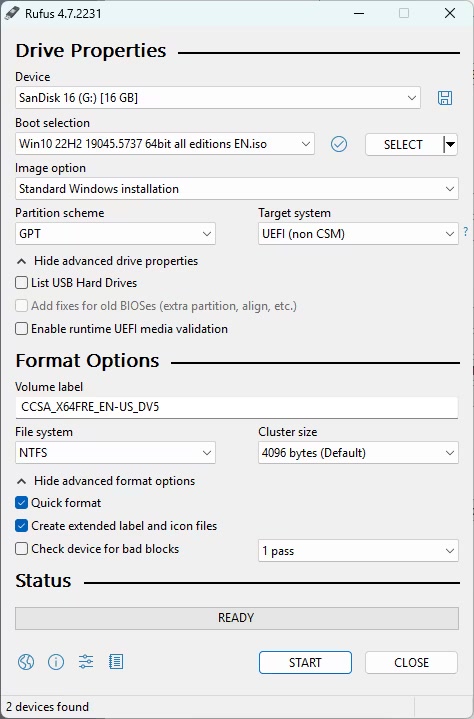Open application settings sliders icon

(86, 662)
